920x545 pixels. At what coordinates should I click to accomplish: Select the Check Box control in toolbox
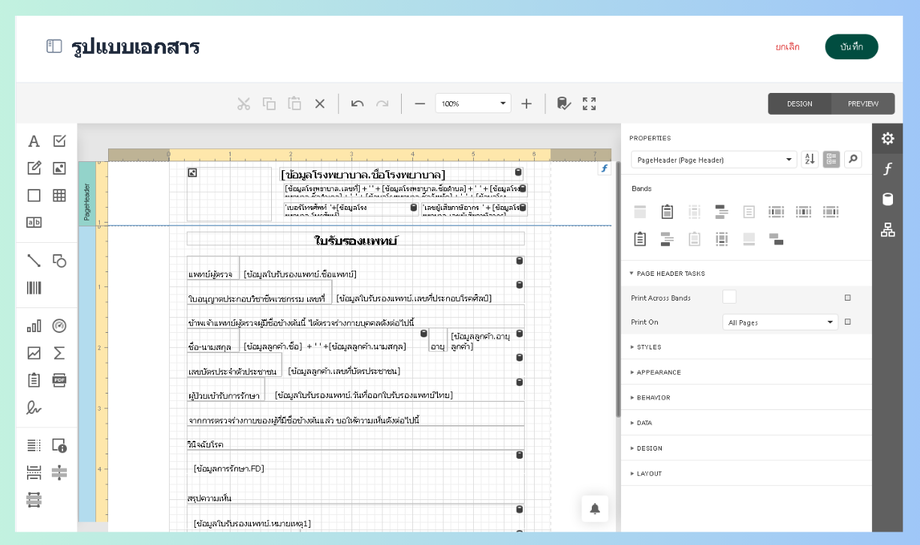(x=59, y=141)
